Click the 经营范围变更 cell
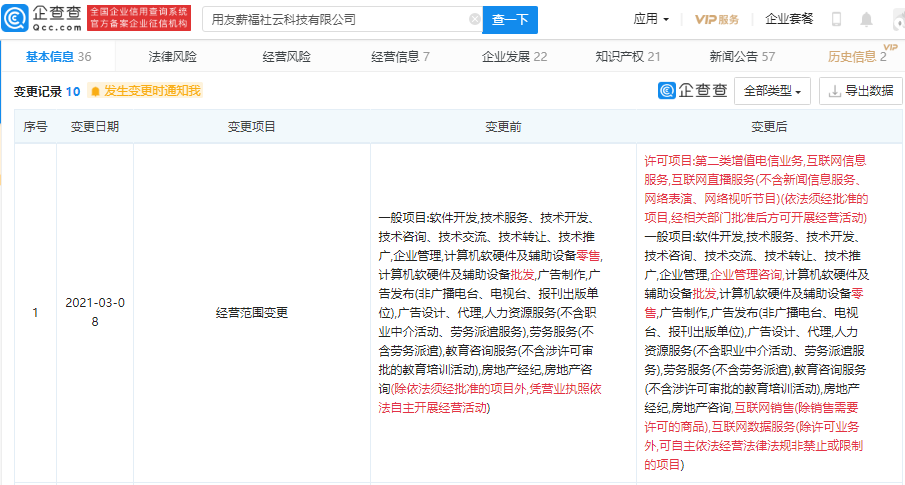The height and width of the screenshot is (485, 905). pos(252,312)
